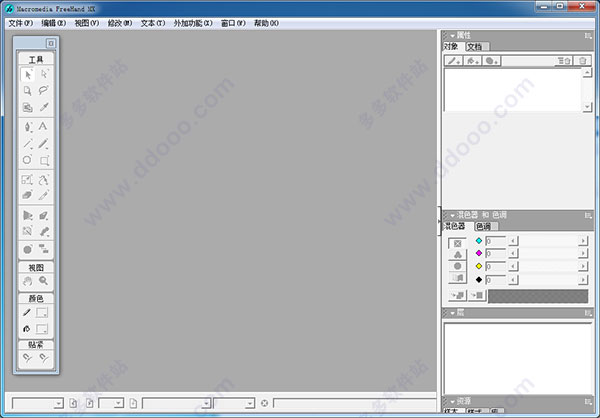Open the 视图 menu
This screenshot has width=600, height=418.
pos(86,23)
